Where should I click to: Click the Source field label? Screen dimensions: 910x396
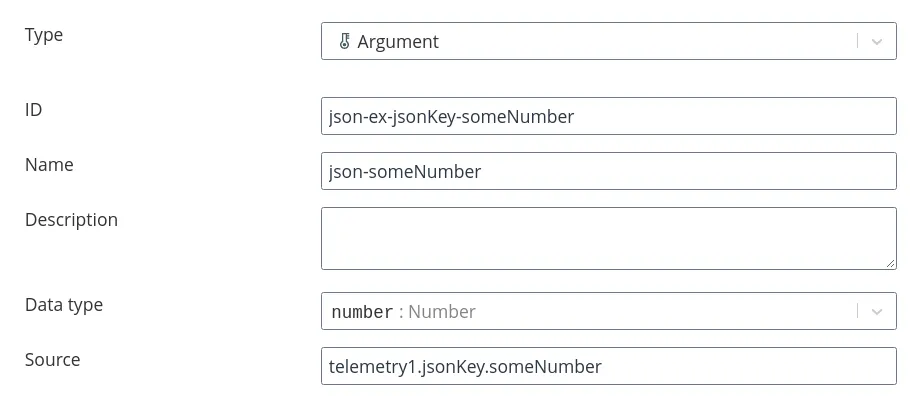(x=53, y=360)
